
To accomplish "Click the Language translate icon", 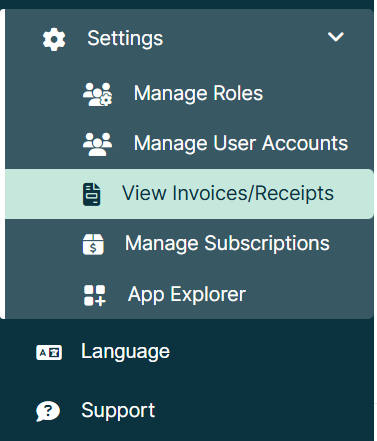I will tap(49, 352).
